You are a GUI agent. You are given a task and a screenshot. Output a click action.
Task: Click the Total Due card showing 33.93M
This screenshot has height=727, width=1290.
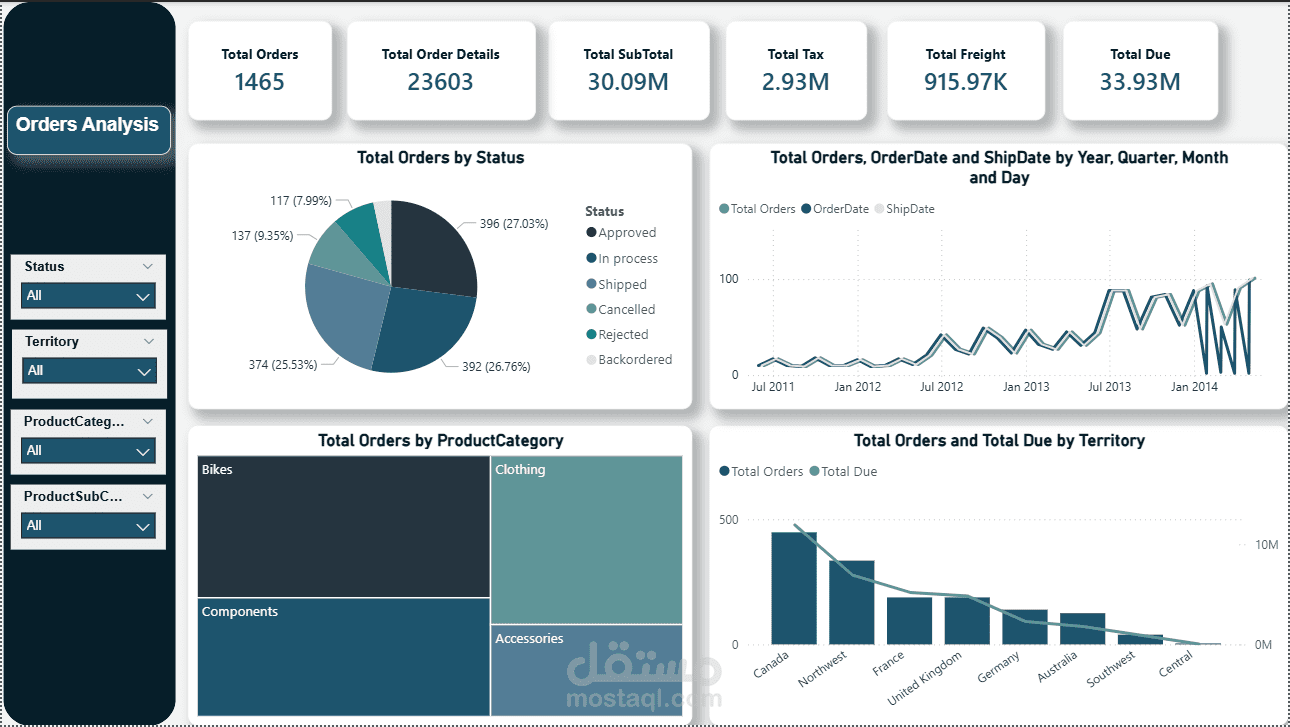tap(1140, 82)
